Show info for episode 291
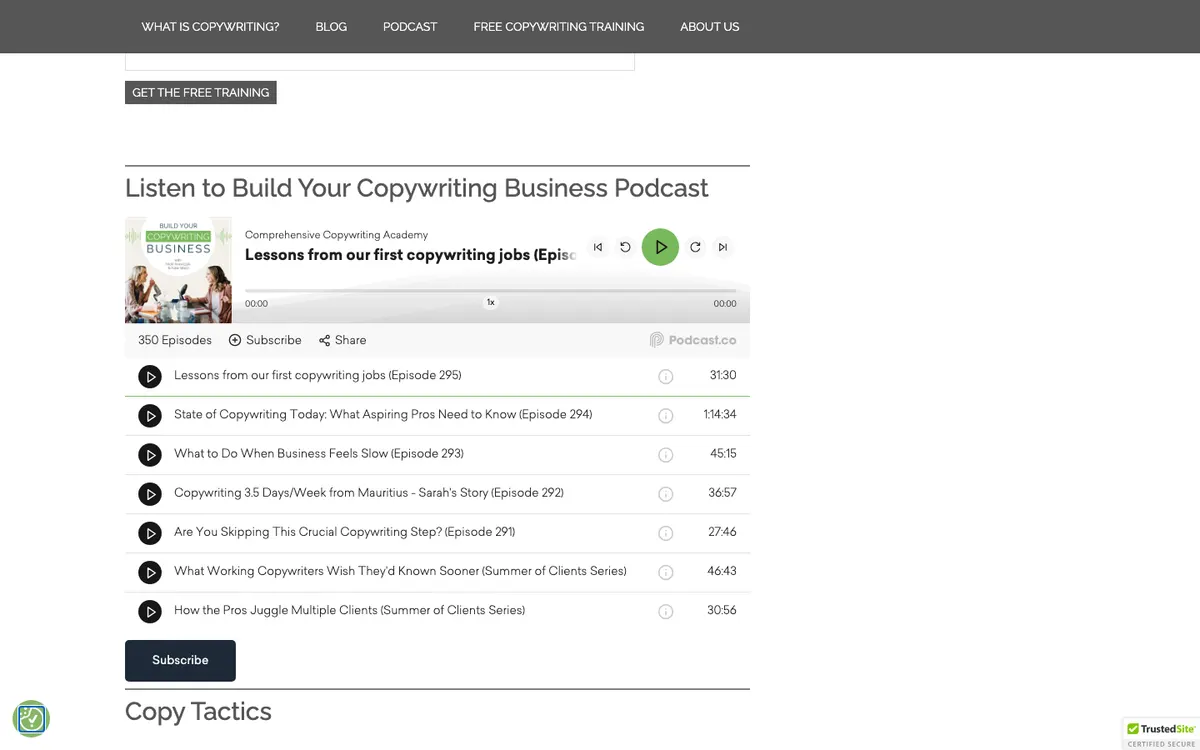The height and width of the screenshot is (750, 1200). (666, 533)
